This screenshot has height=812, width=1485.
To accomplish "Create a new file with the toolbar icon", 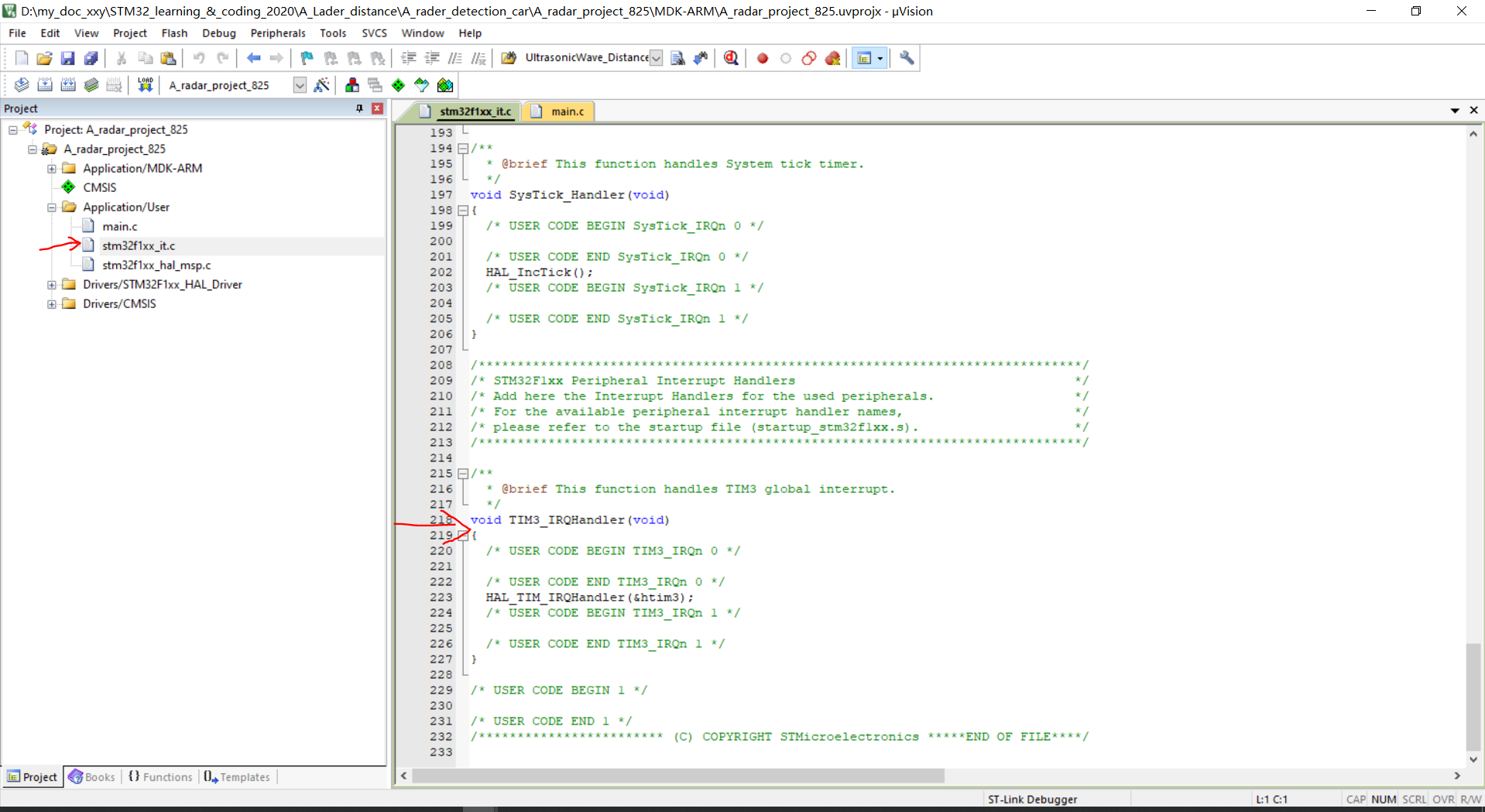I will click(22, 58).
